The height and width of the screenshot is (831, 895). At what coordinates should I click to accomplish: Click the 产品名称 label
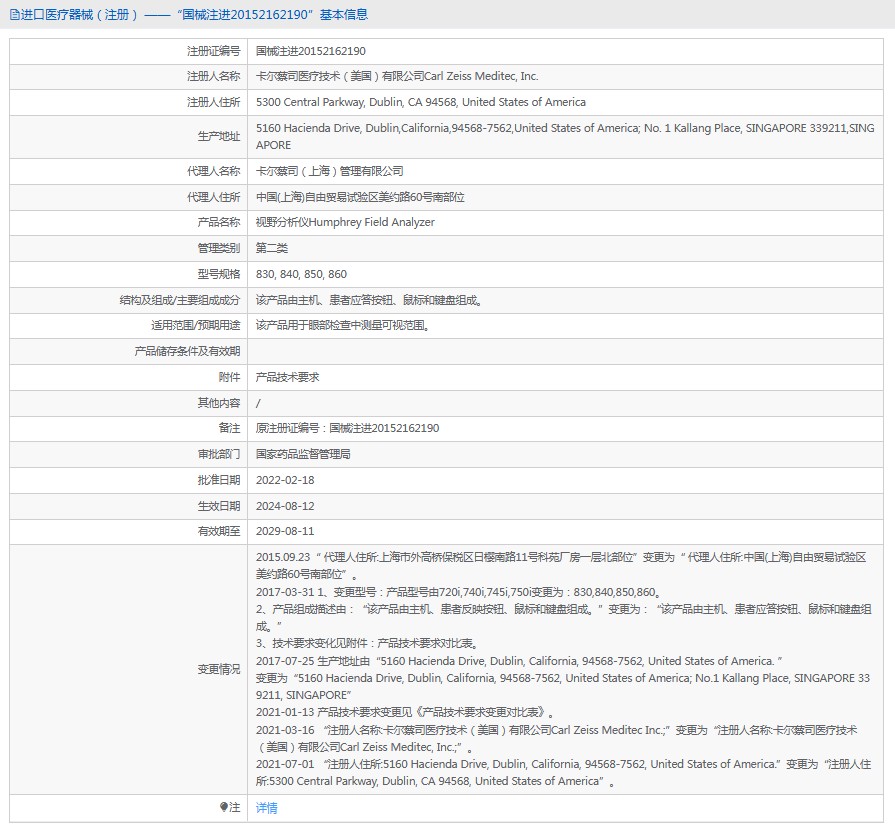pos(219,223)
